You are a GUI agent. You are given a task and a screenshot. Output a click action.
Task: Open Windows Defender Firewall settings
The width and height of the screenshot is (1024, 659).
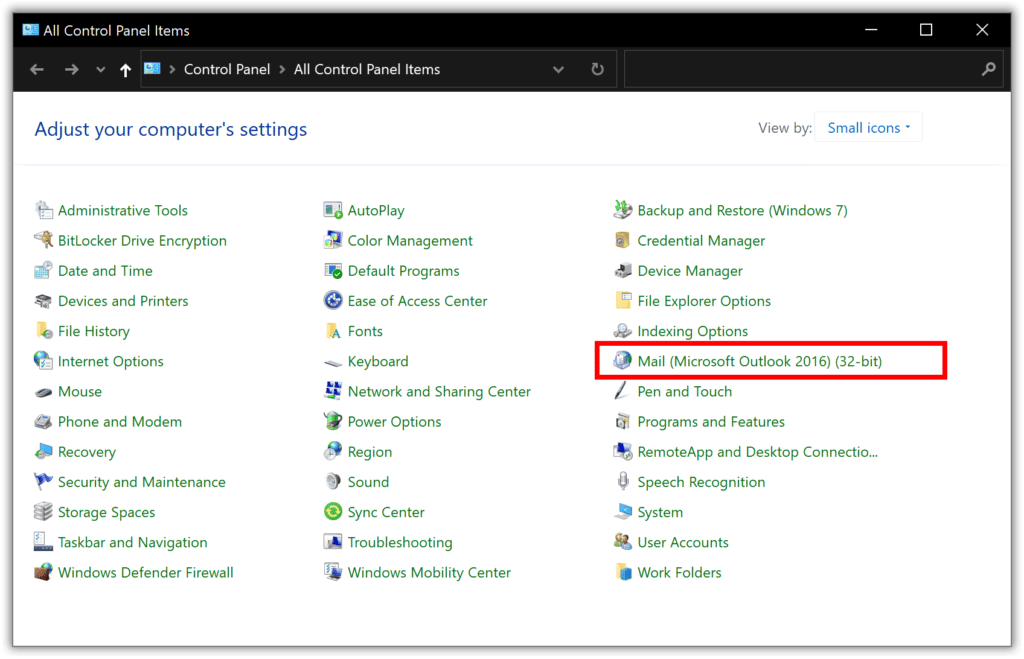[x=145, y=572]
